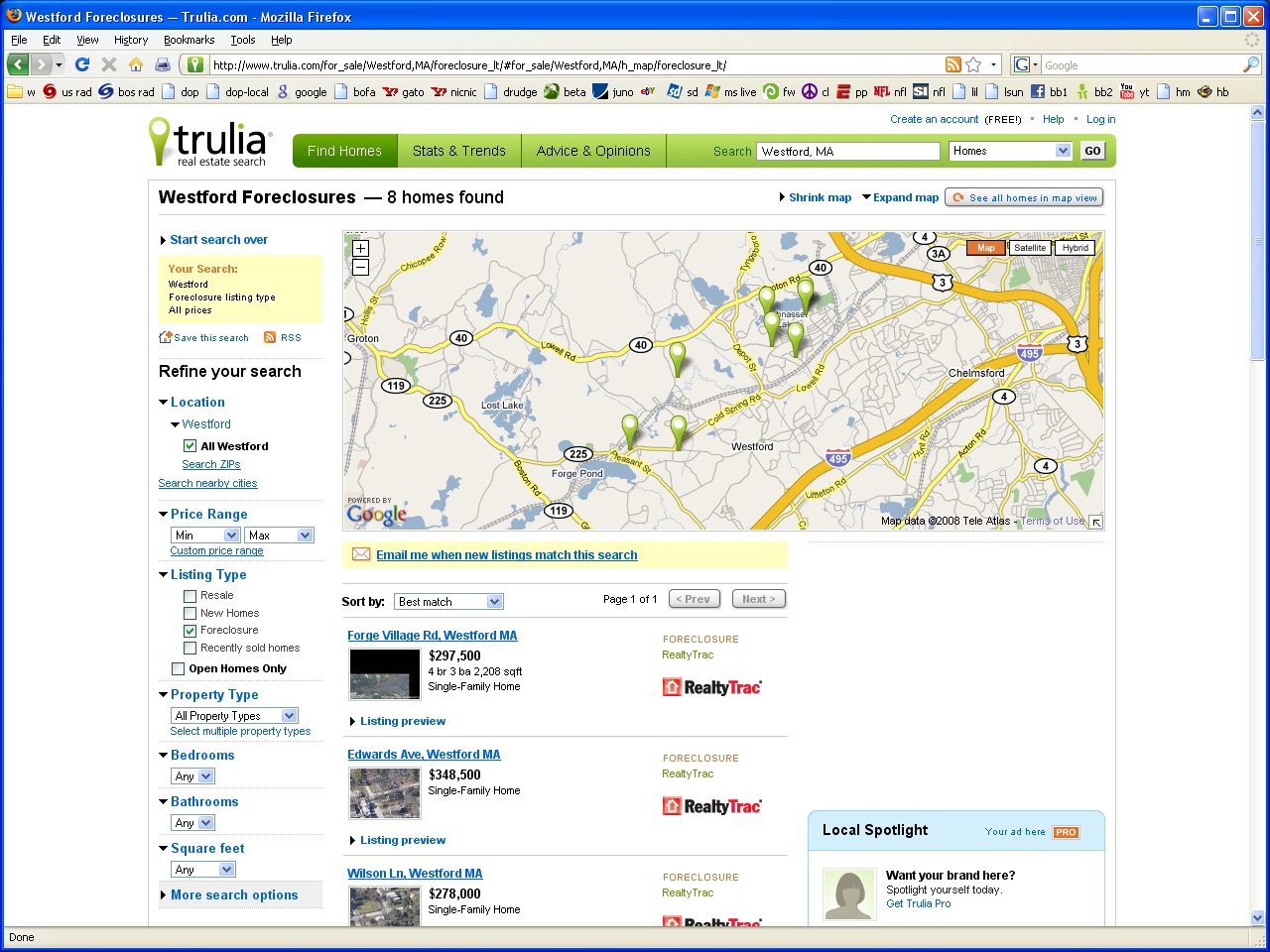Click the email envelope icon in yellow bar
The image size is (1270, 952).
tap(361, 554)
